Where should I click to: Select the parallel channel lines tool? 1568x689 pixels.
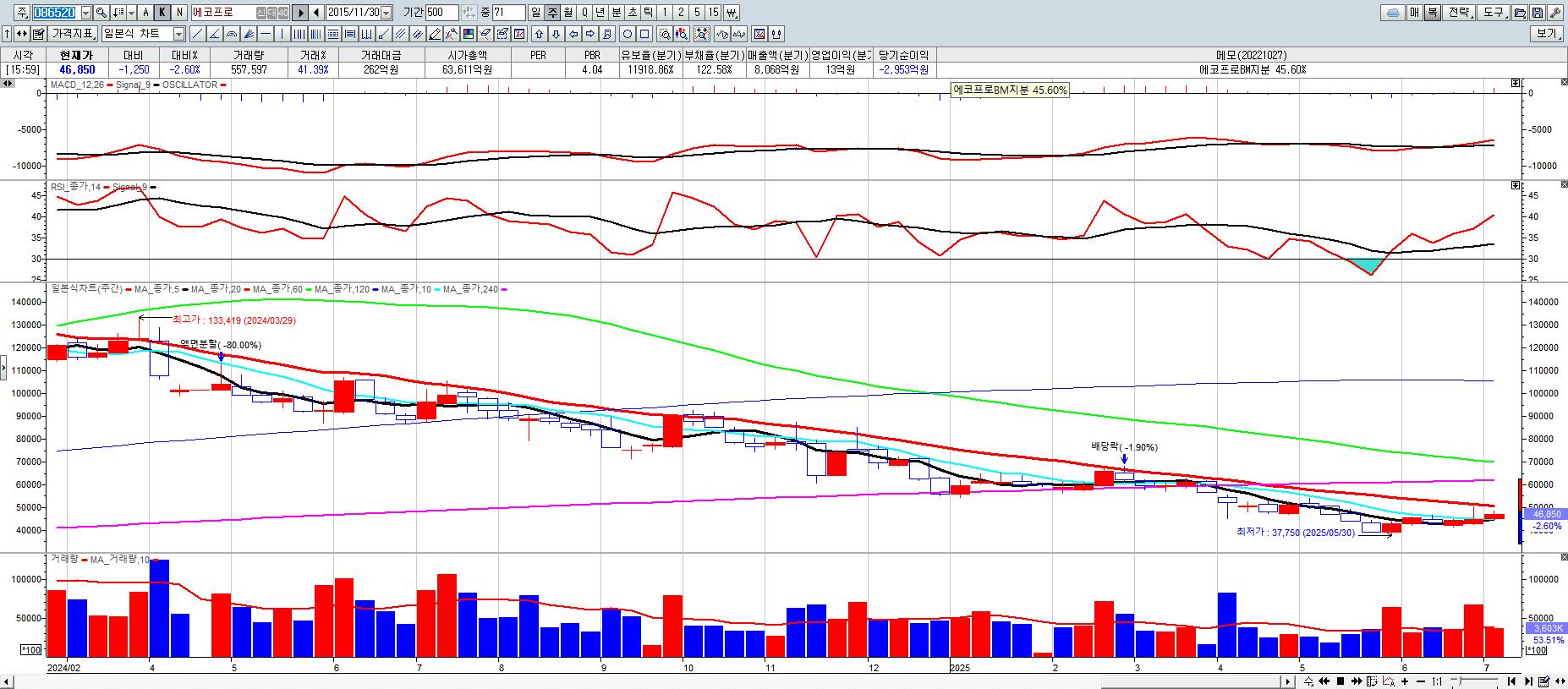[399, 34]
